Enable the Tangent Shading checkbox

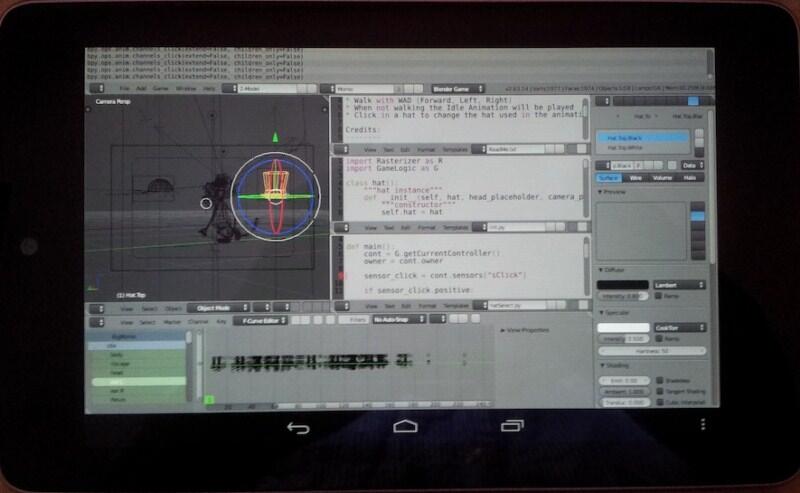click(x=660, y=391)
